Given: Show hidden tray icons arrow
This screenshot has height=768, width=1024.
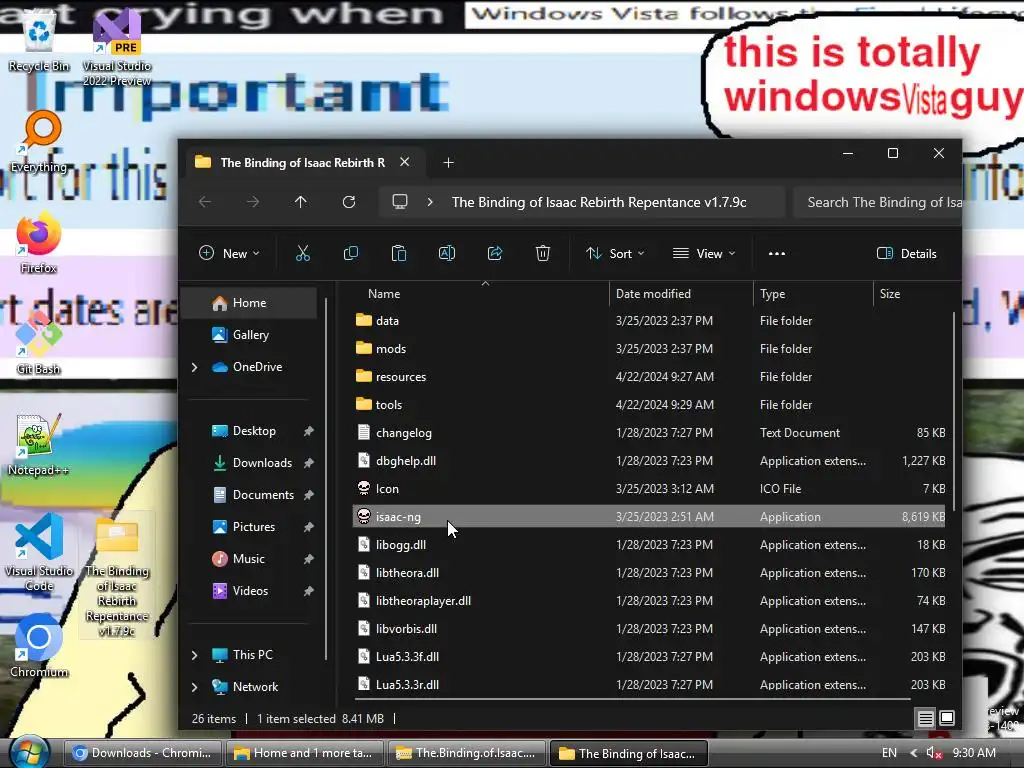Looking at the screenshot, I should point(913,753).
